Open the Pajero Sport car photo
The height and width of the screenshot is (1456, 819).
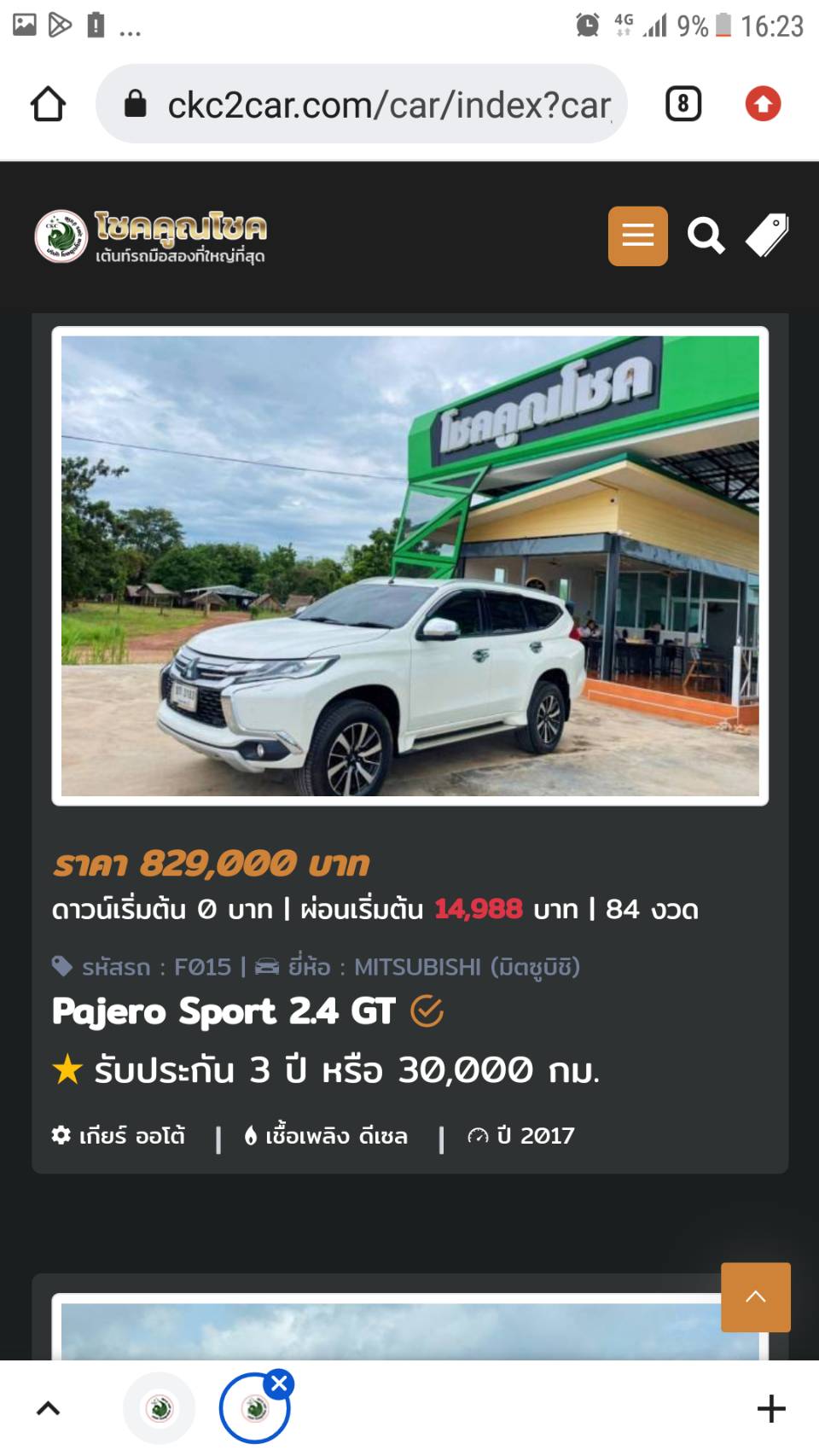410,566
